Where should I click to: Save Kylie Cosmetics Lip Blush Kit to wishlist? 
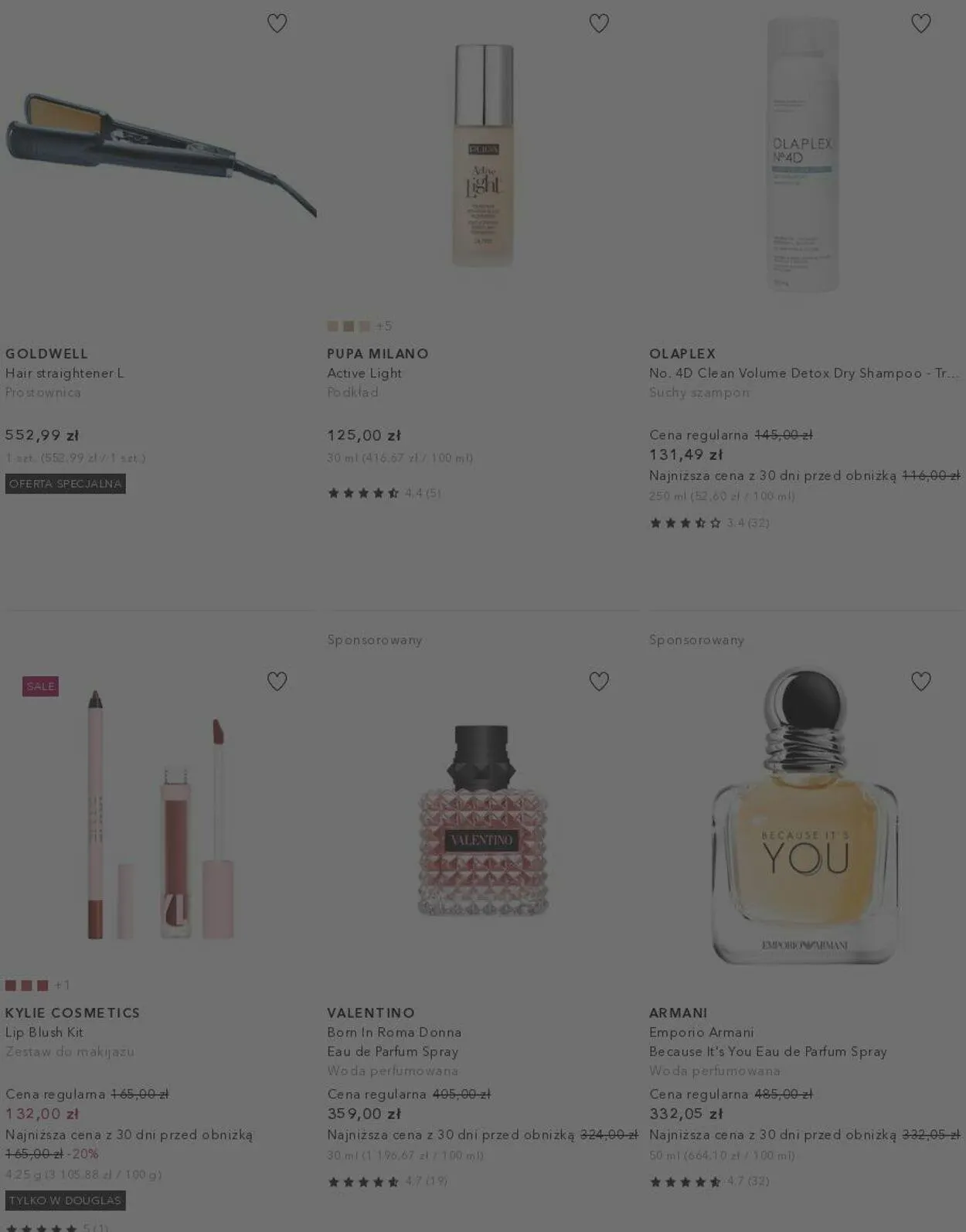277,681
